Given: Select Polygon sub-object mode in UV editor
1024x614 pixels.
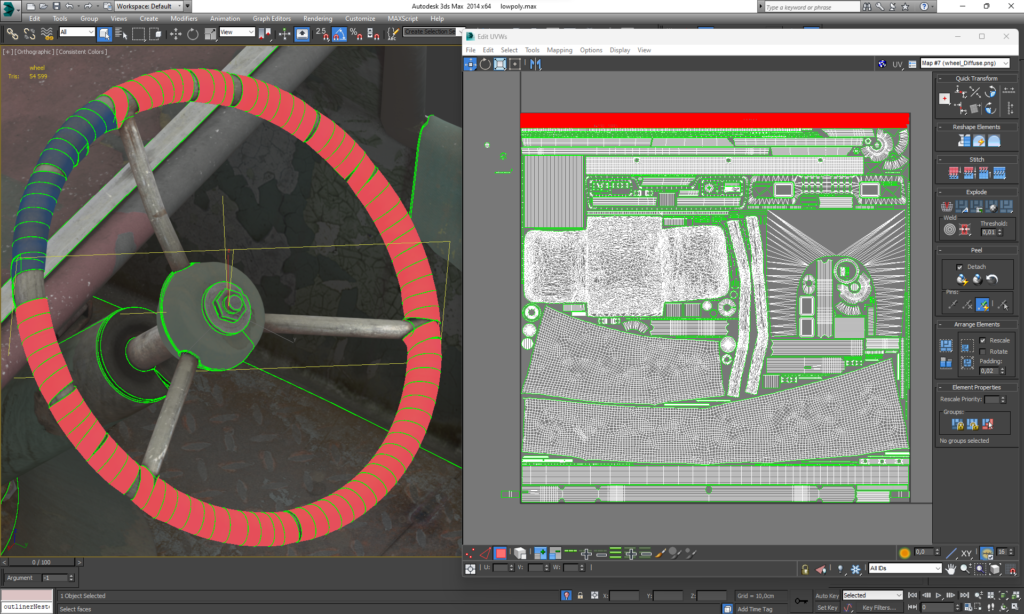Looking at the screenshot, I should [x=500, y=552].
